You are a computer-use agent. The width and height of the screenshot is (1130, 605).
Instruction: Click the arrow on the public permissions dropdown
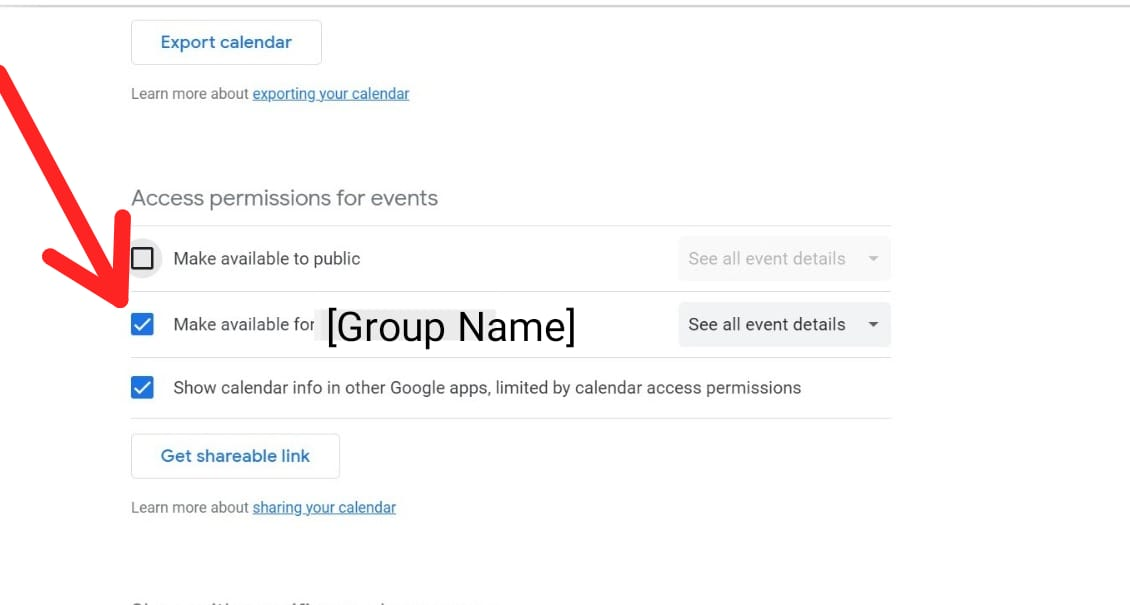click(873, 259)
